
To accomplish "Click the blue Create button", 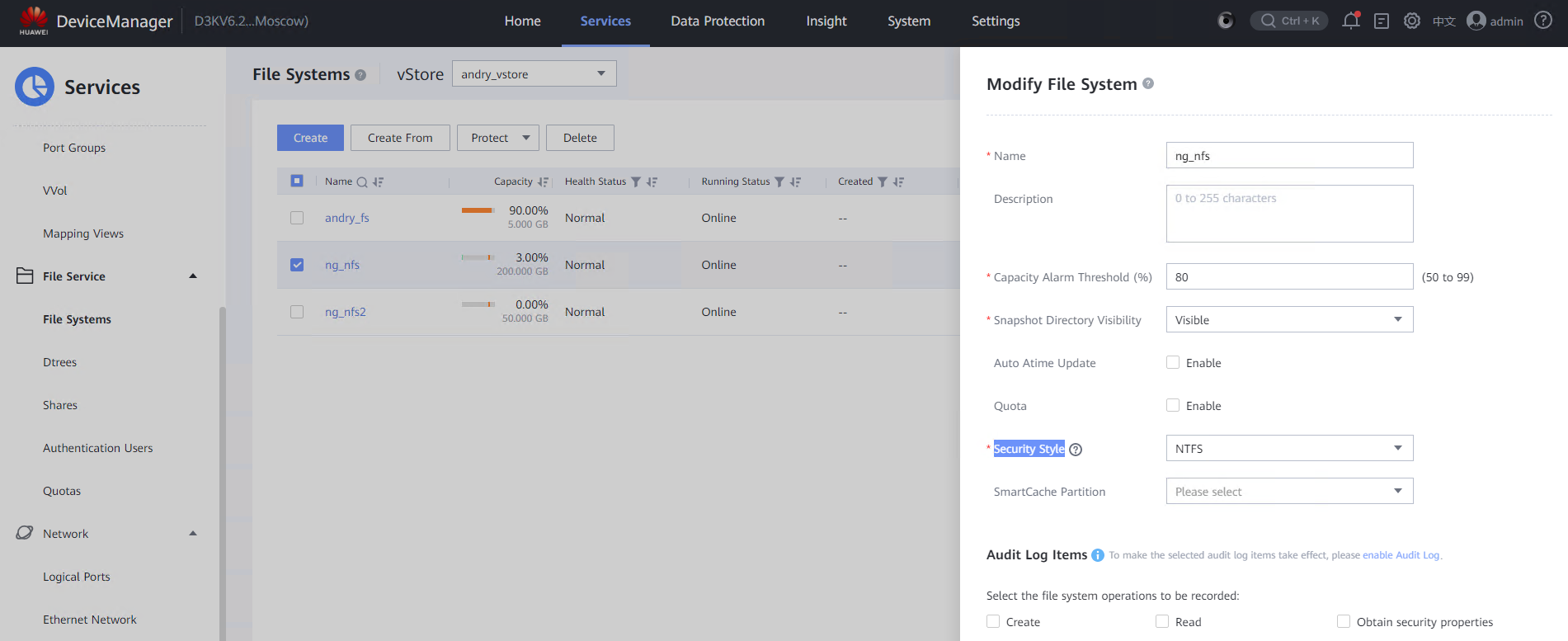I will 310,138.
